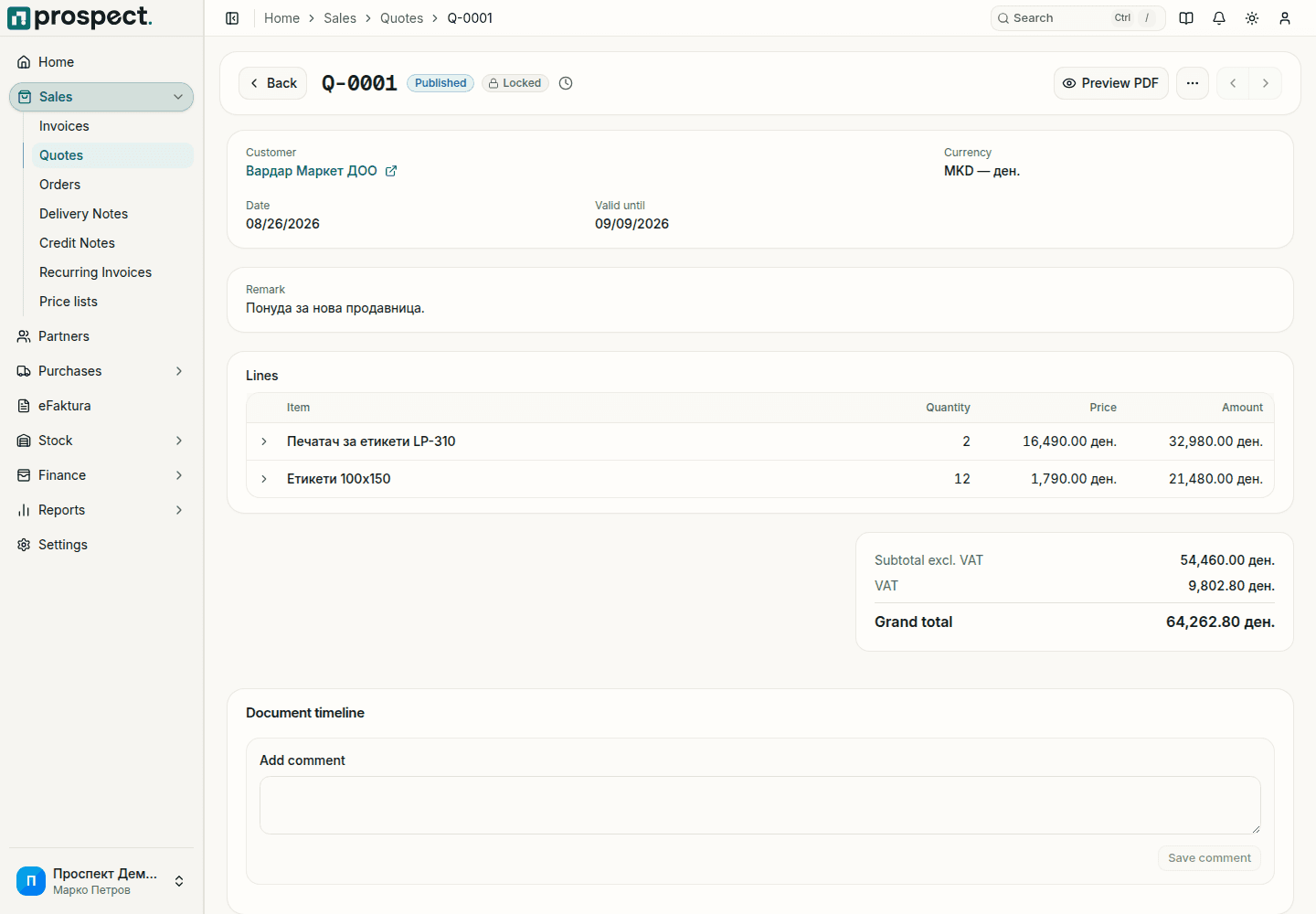Click the Sales breadcrumb link
The image size is (1316, 914).
(x=340, y=18)
